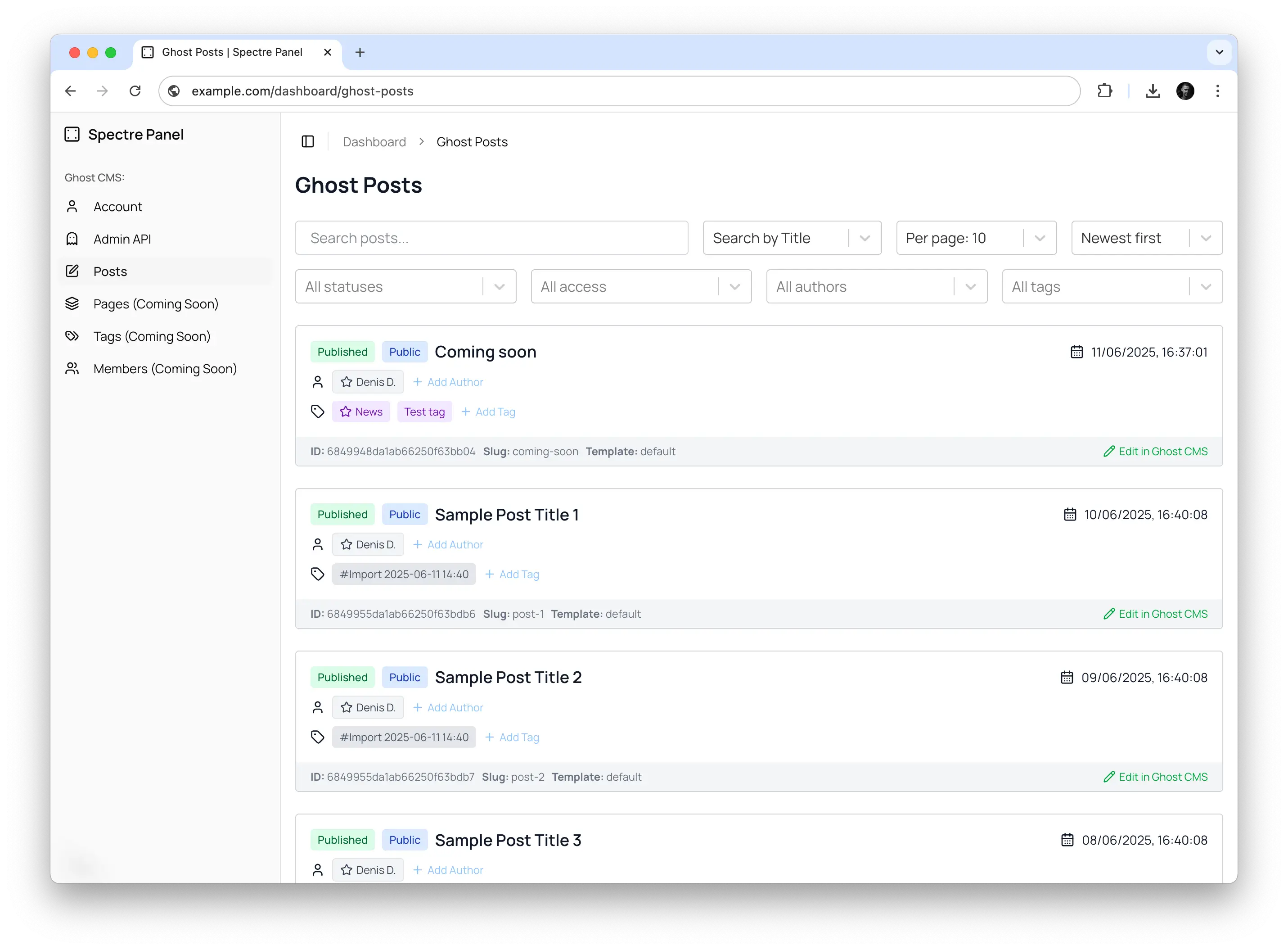
Task: Open browser downloads icon
Action: point(1153,91)
